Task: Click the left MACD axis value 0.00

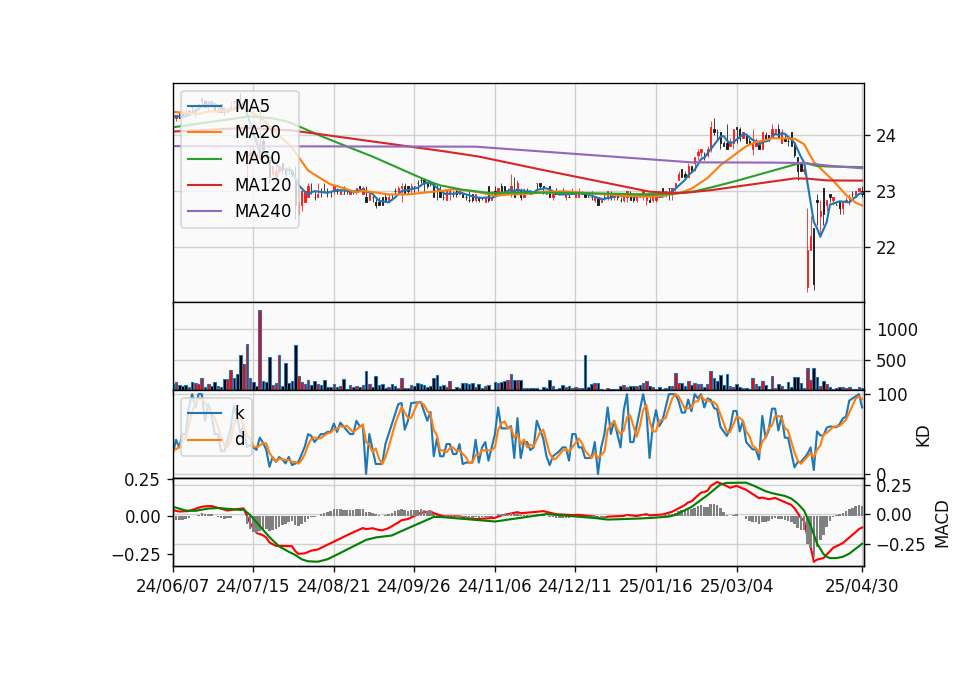Action: click(142, 517)
